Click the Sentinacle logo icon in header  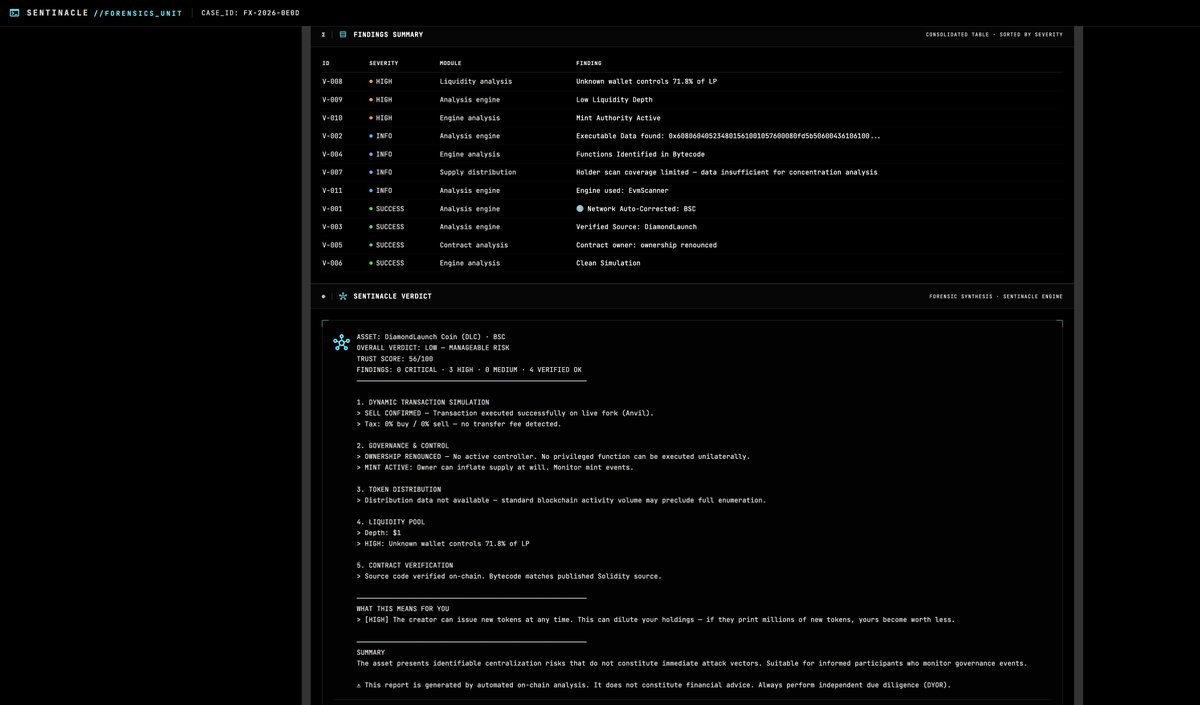14,12
